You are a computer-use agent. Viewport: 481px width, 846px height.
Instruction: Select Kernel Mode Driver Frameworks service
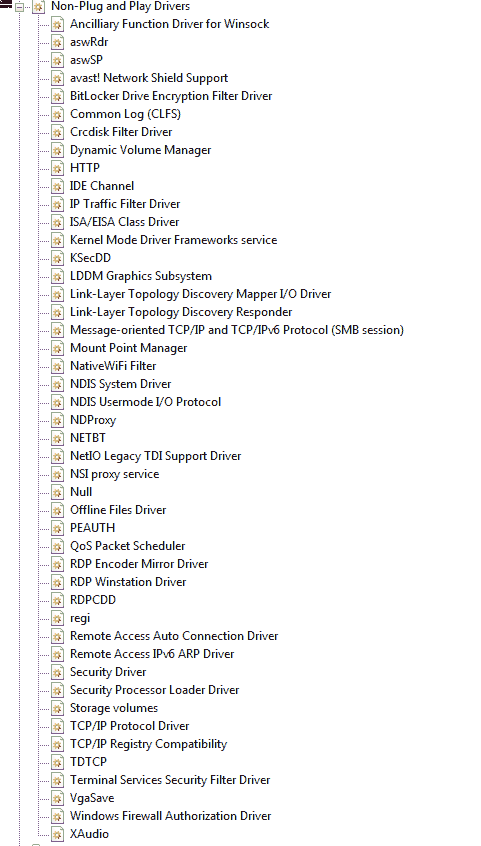click(173, 240)
